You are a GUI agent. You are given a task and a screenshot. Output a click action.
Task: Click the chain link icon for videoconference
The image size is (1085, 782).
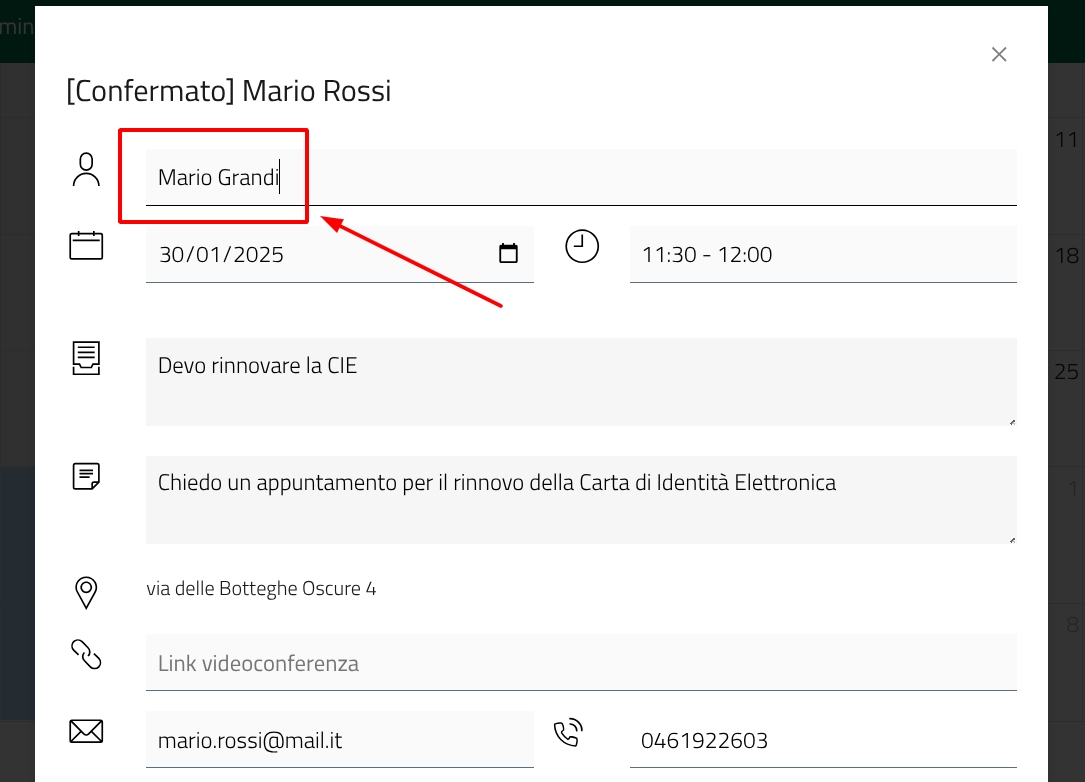tap(86, 654)
